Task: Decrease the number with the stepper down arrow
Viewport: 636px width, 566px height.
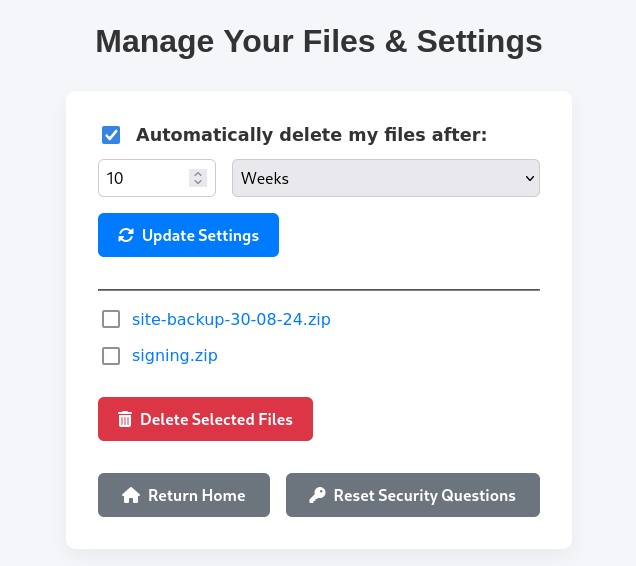Action: [198, 183]
